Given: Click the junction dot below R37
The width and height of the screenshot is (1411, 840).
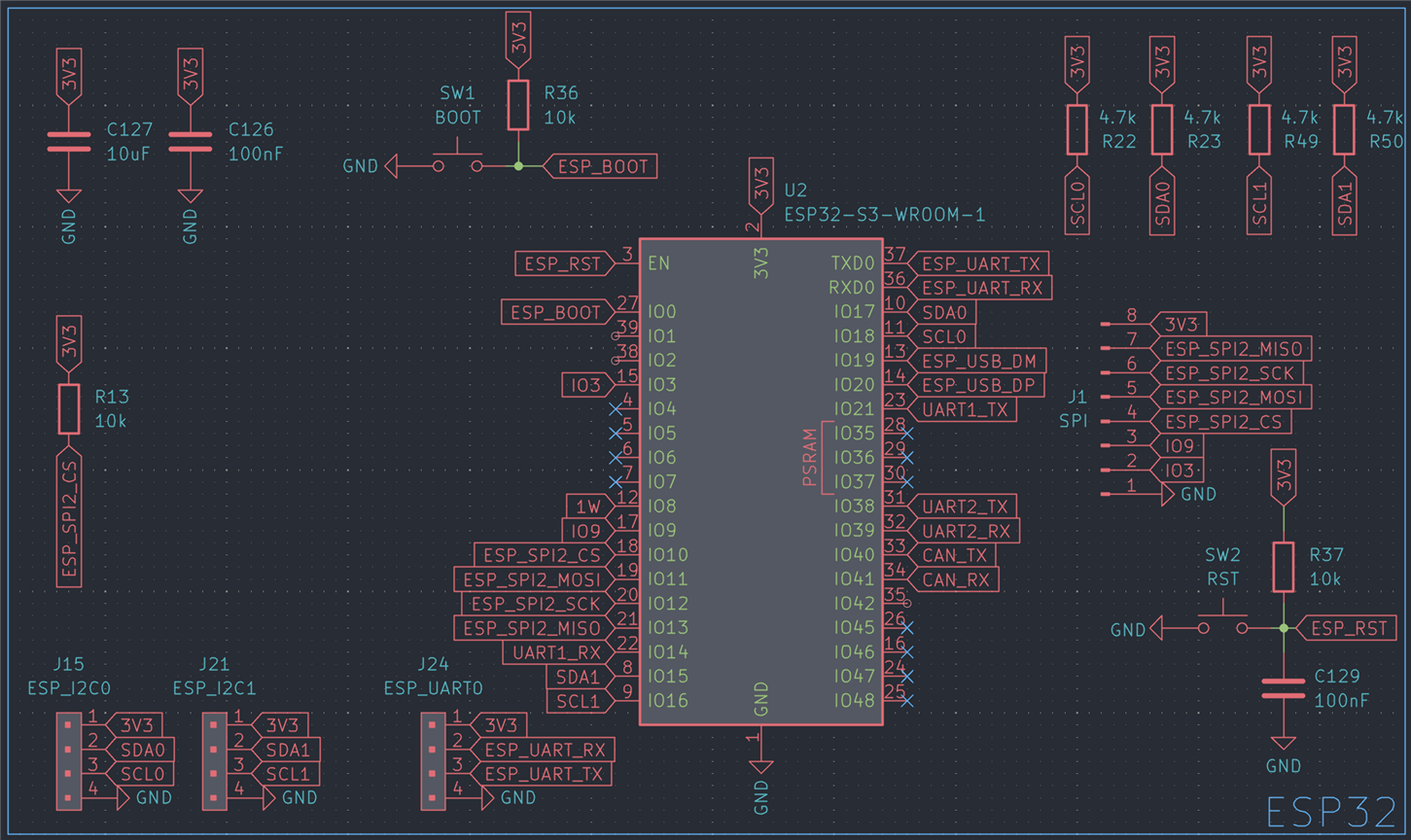Looking at the screenshot, I should pyautogui.click(x=1284, y=628).
